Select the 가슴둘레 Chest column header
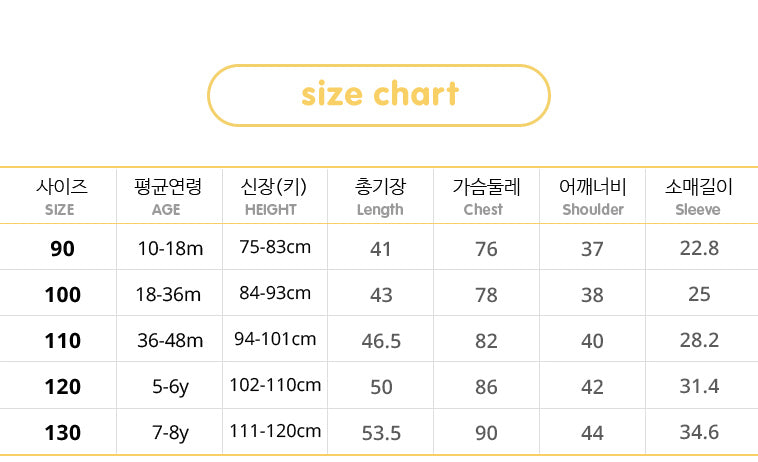 coord(486,196)
